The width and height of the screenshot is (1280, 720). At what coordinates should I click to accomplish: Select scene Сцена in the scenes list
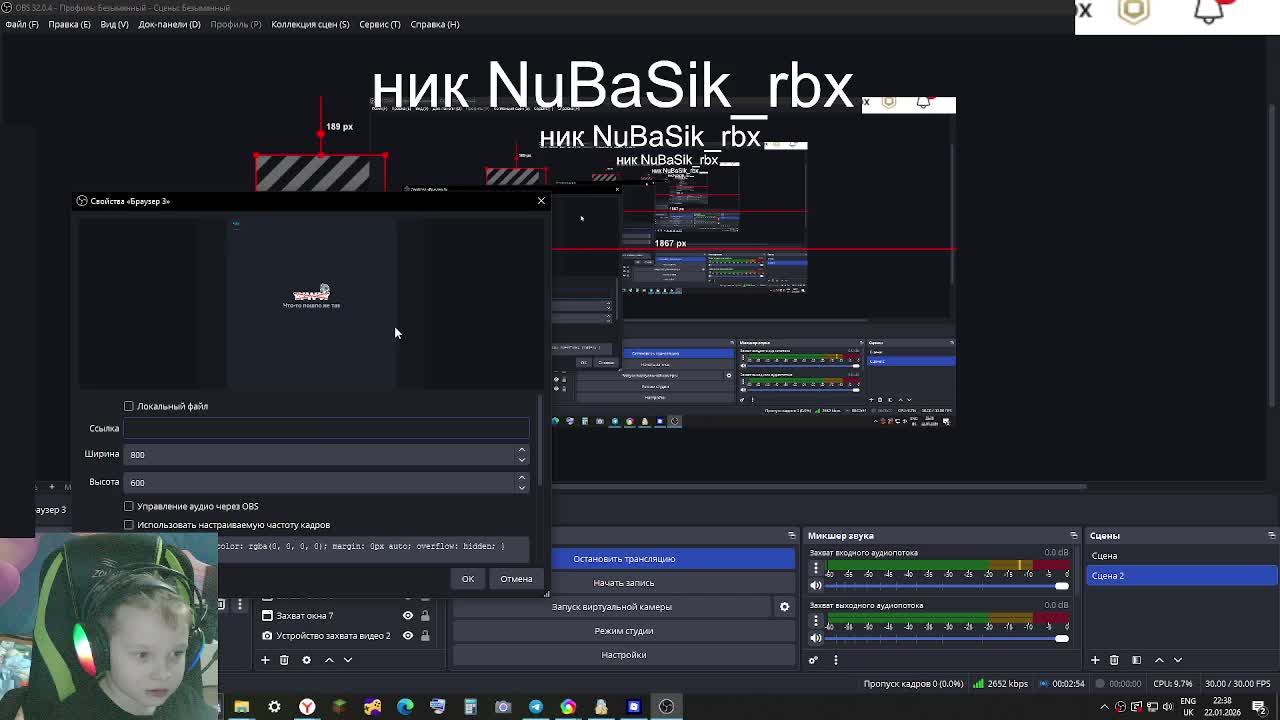point(1181,556)
